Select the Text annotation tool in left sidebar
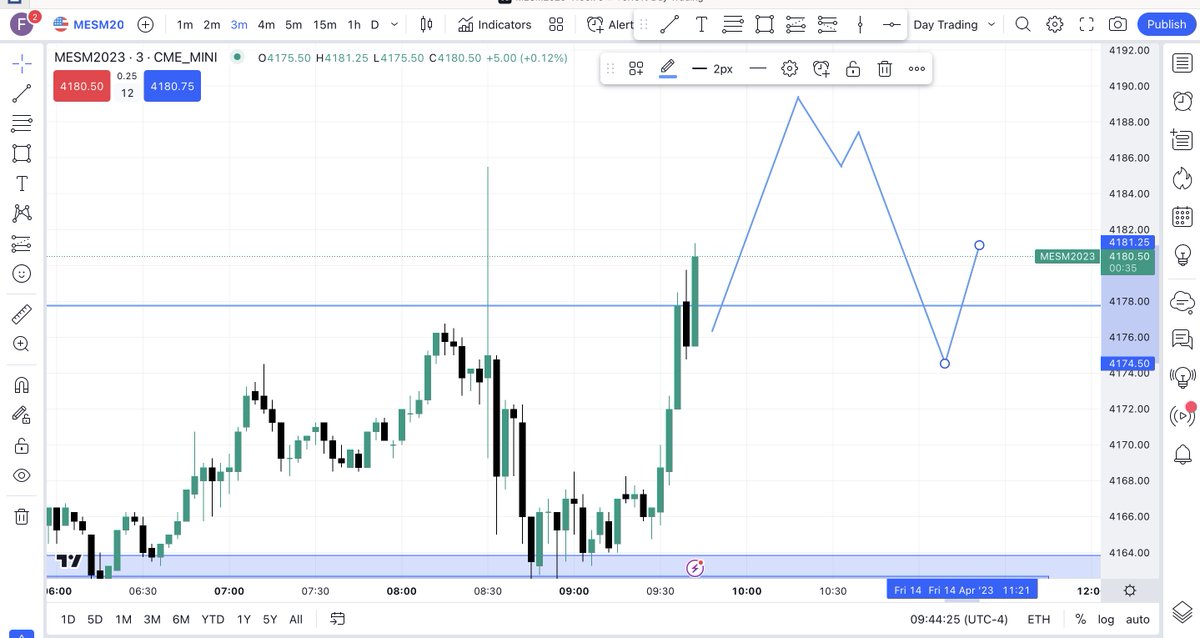Screen dimensions: 1200x638 tap(22, 184)
